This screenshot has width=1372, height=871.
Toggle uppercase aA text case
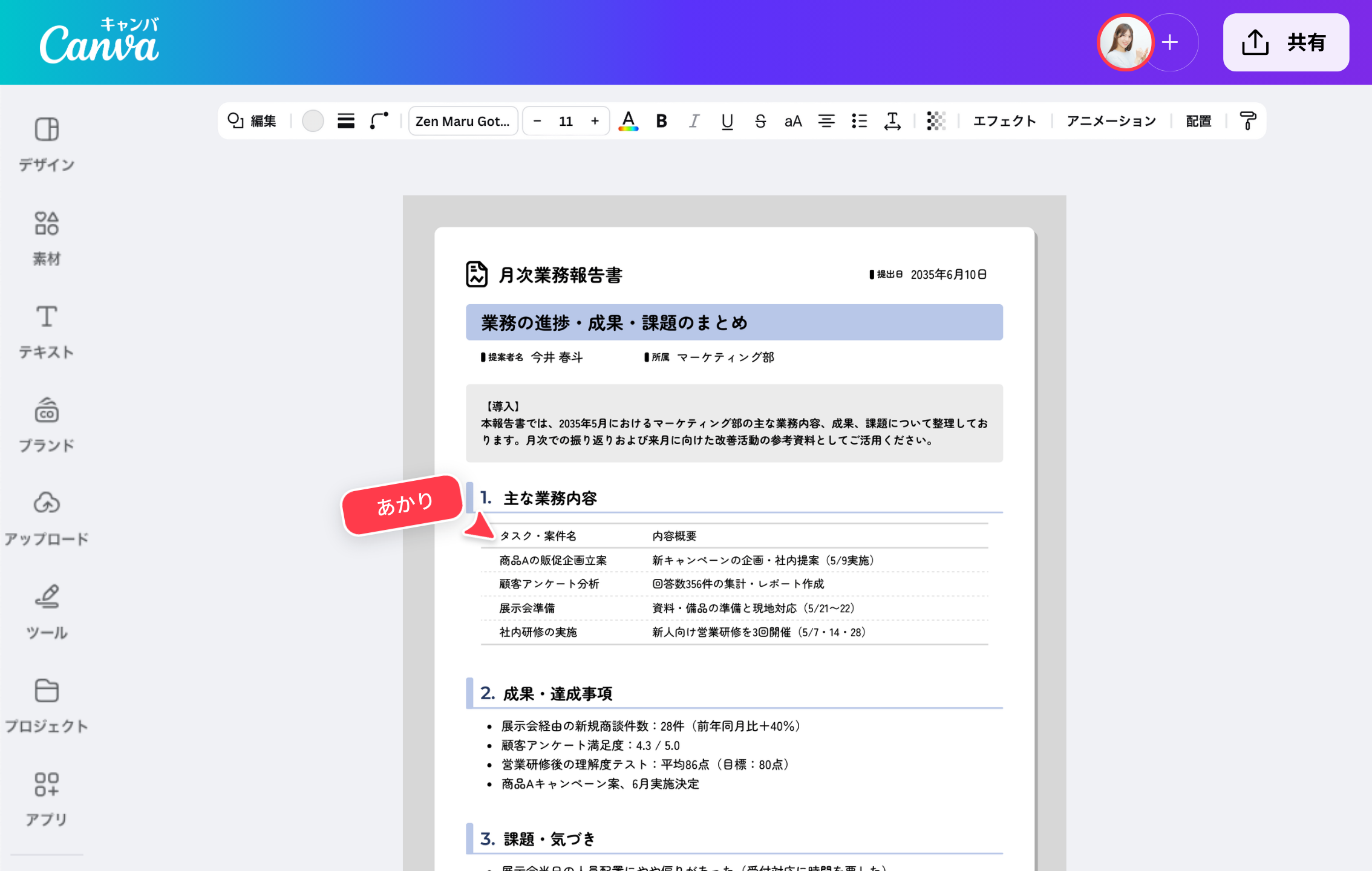point(793,121)
